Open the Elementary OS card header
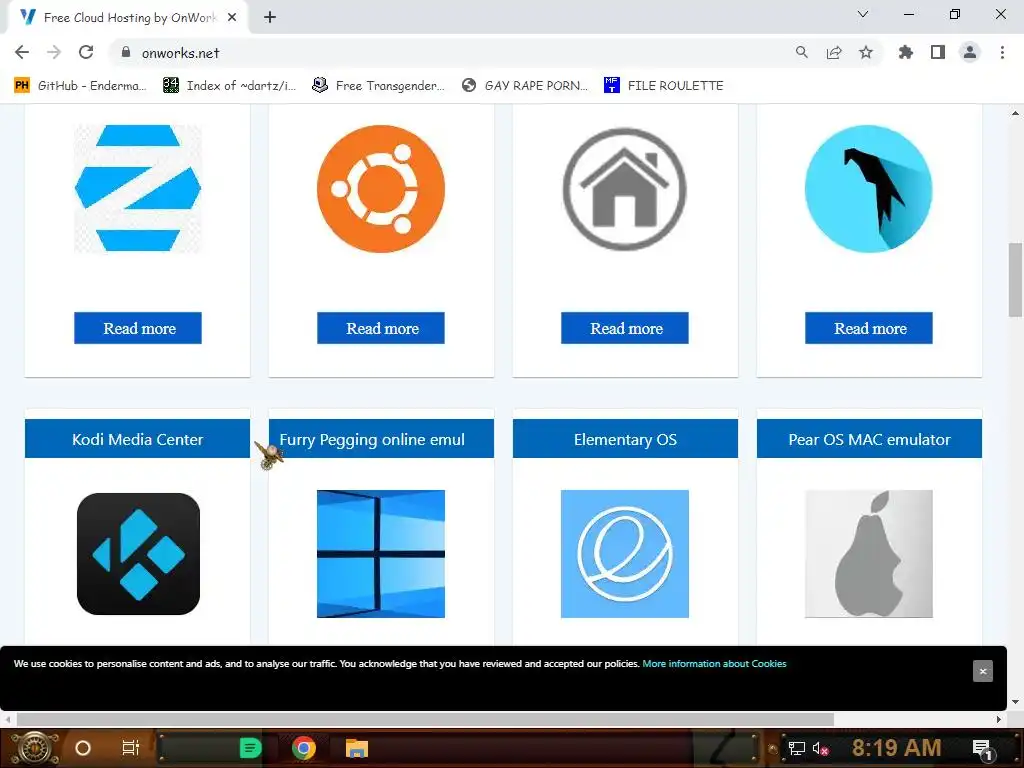 click(x=625, y=439)
